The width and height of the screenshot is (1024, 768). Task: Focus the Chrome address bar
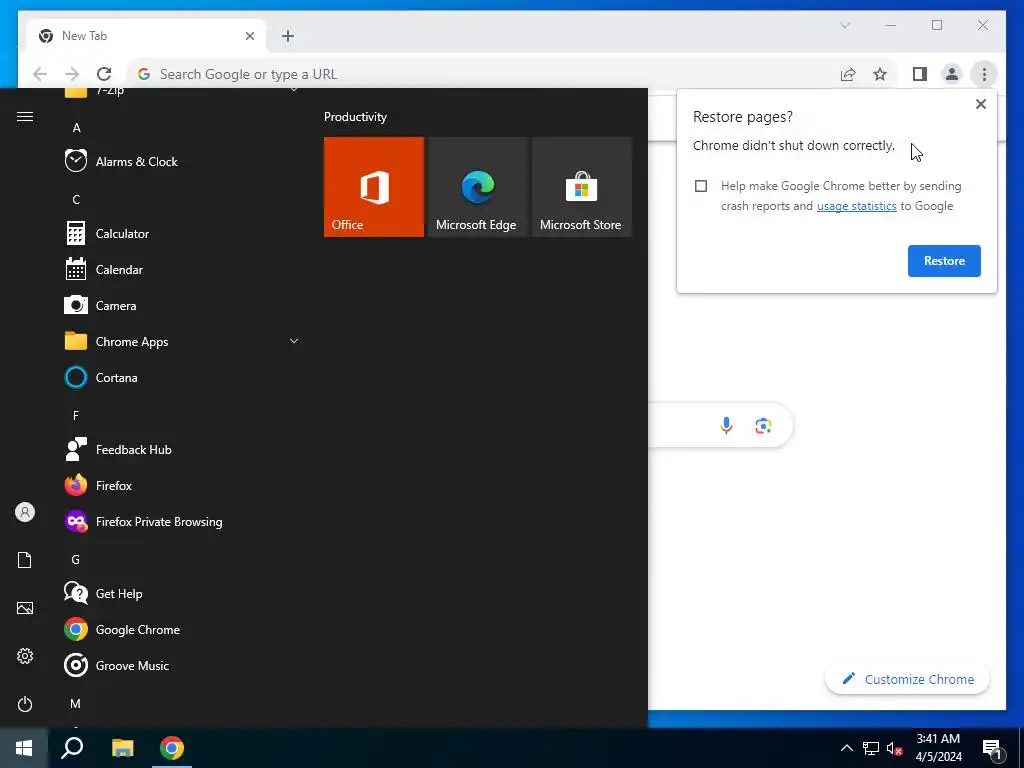coord(481,74)
